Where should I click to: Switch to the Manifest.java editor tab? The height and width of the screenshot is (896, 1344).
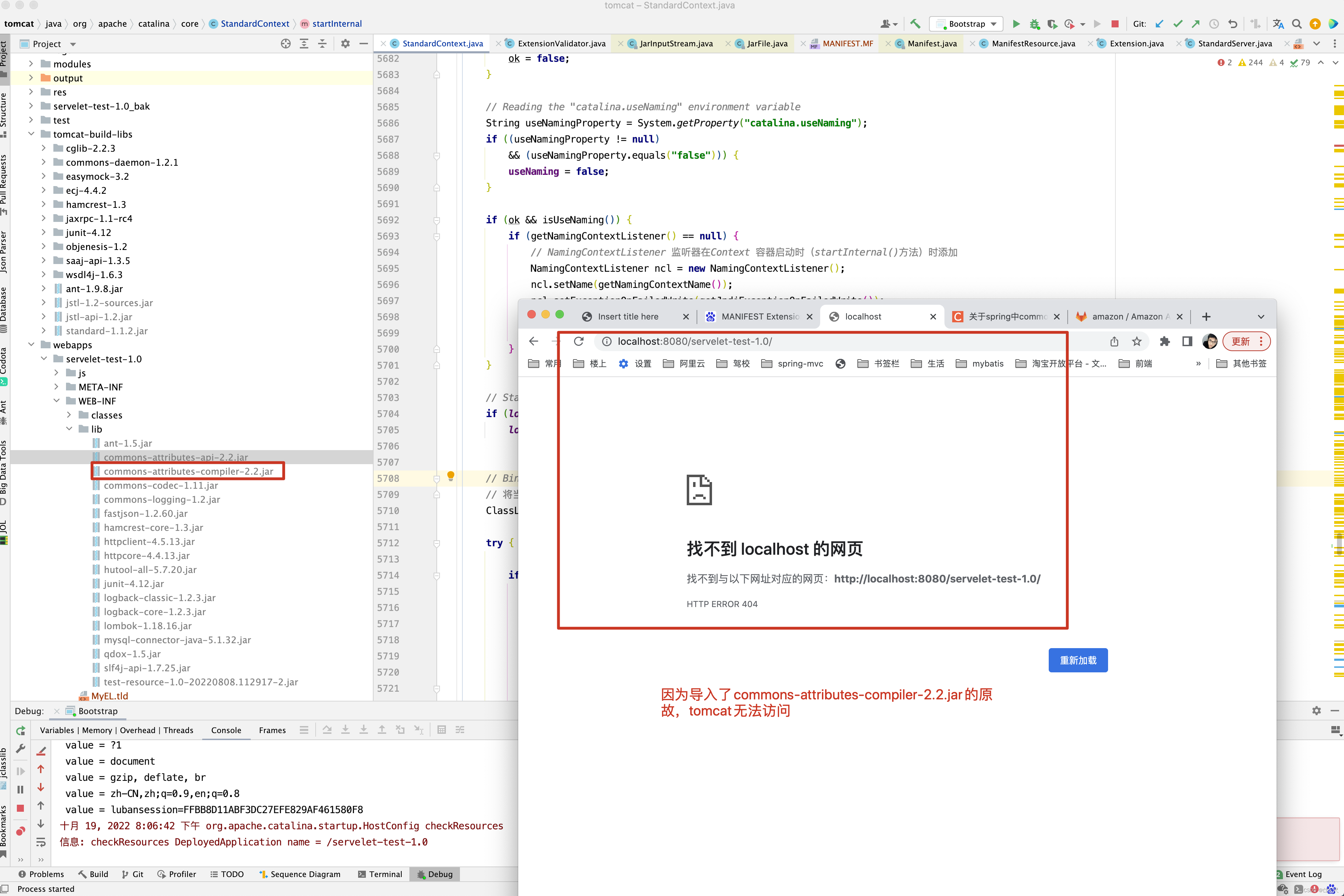click(931, 44)
